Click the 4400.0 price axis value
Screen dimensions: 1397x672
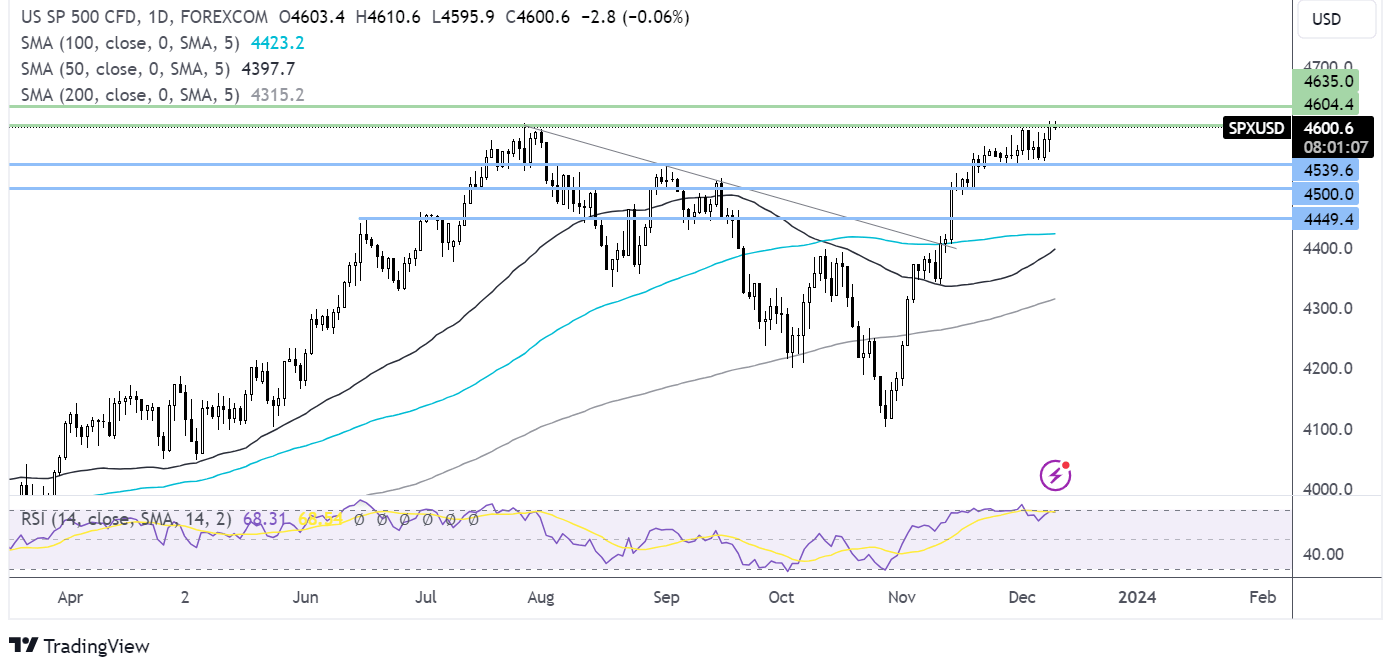(x=1329, y=247)
